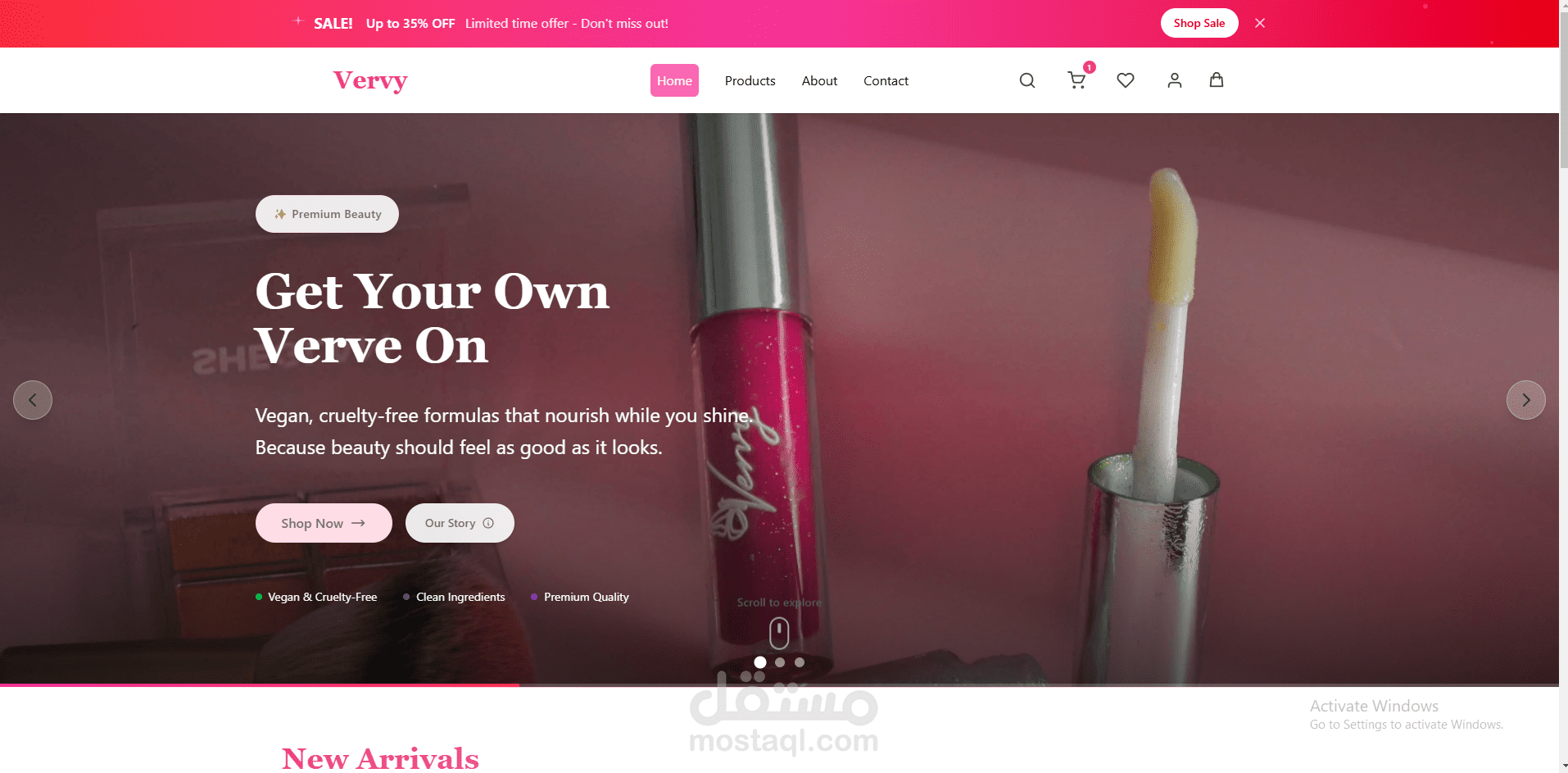Click the Shop Sale button
The height and width of the screenshot is (773, 1568).
point(1199,23)
